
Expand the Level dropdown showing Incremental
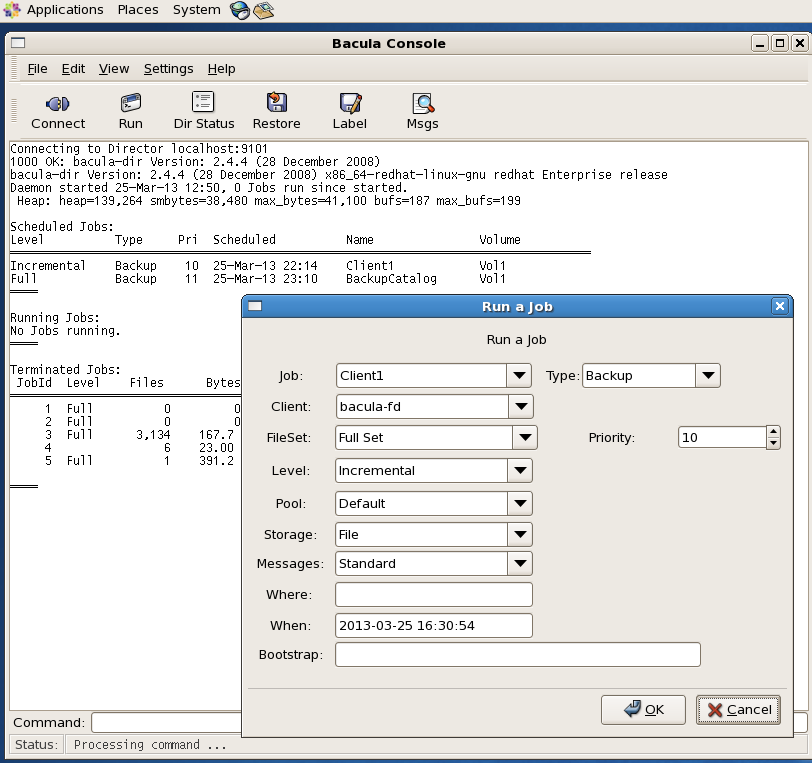pyautogui.click(x=520, y=470)
